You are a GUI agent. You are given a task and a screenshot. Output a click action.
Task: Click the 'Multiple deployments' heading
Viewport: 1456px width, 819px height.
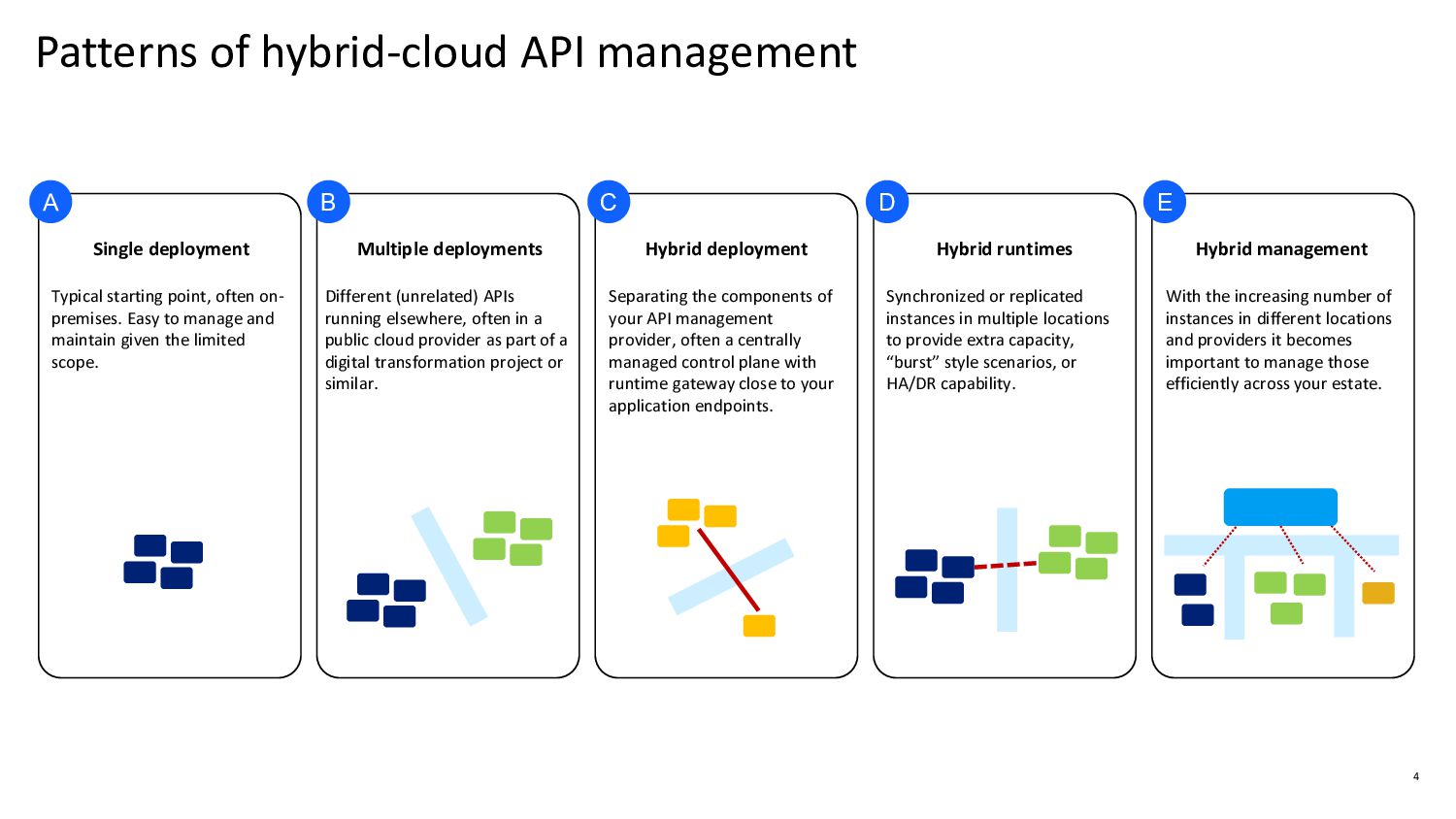pos(449,249)
